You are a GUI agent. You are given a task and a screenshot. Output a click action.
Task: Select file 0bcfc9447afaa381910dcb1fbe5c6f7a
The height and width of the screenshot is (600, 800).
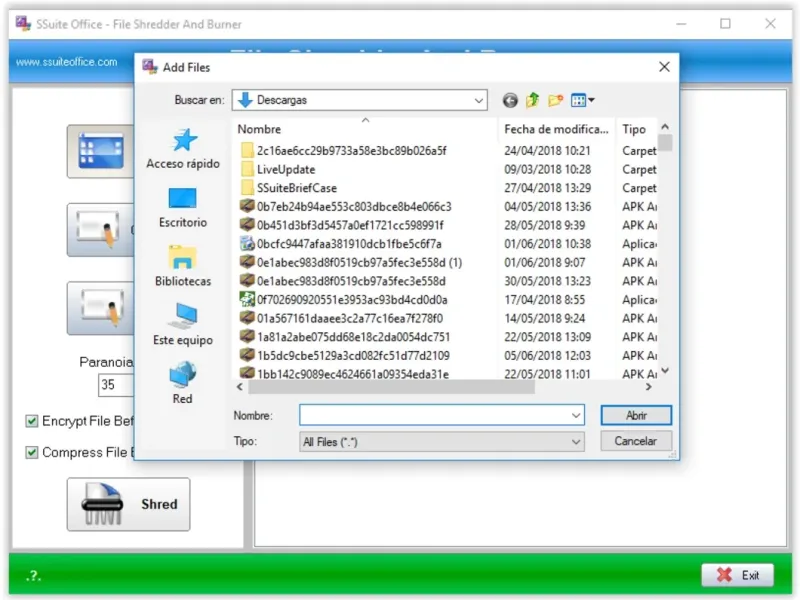[341, 244]
